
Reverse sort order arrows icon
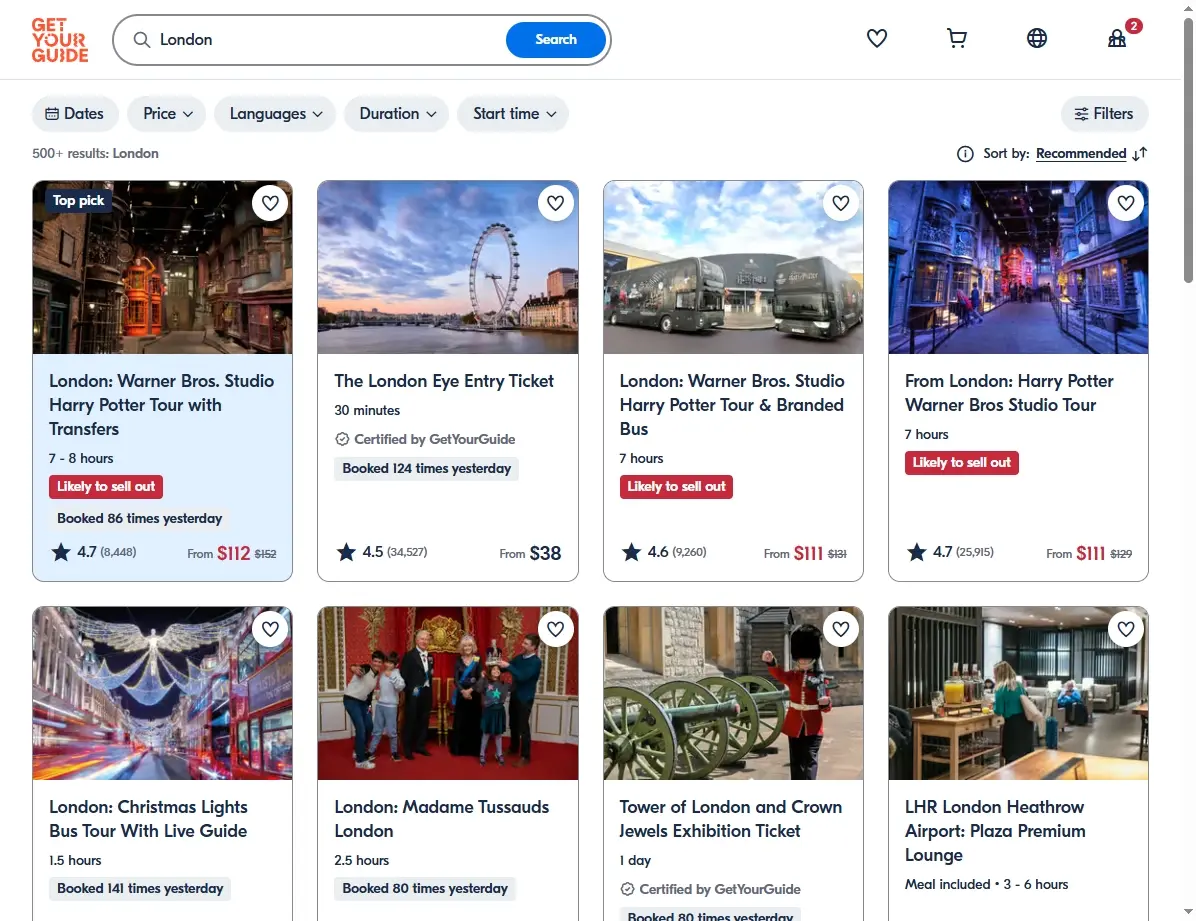point(1140,154)
